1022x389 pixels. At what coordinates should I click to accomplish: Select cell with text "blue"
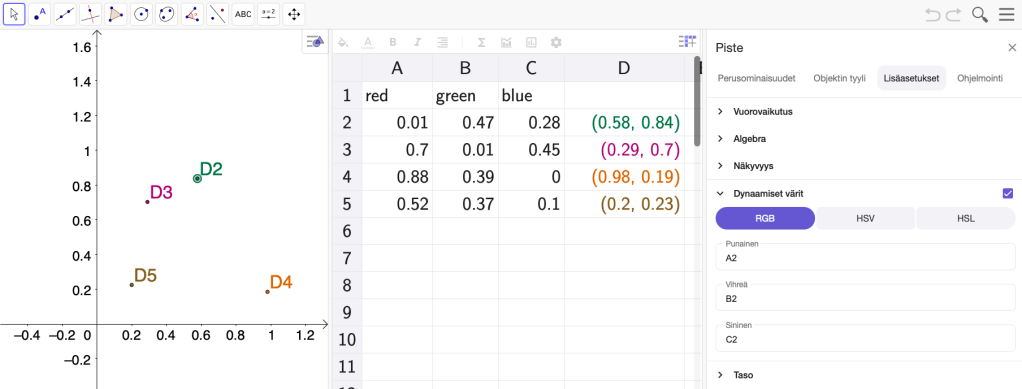pos(532,96)
